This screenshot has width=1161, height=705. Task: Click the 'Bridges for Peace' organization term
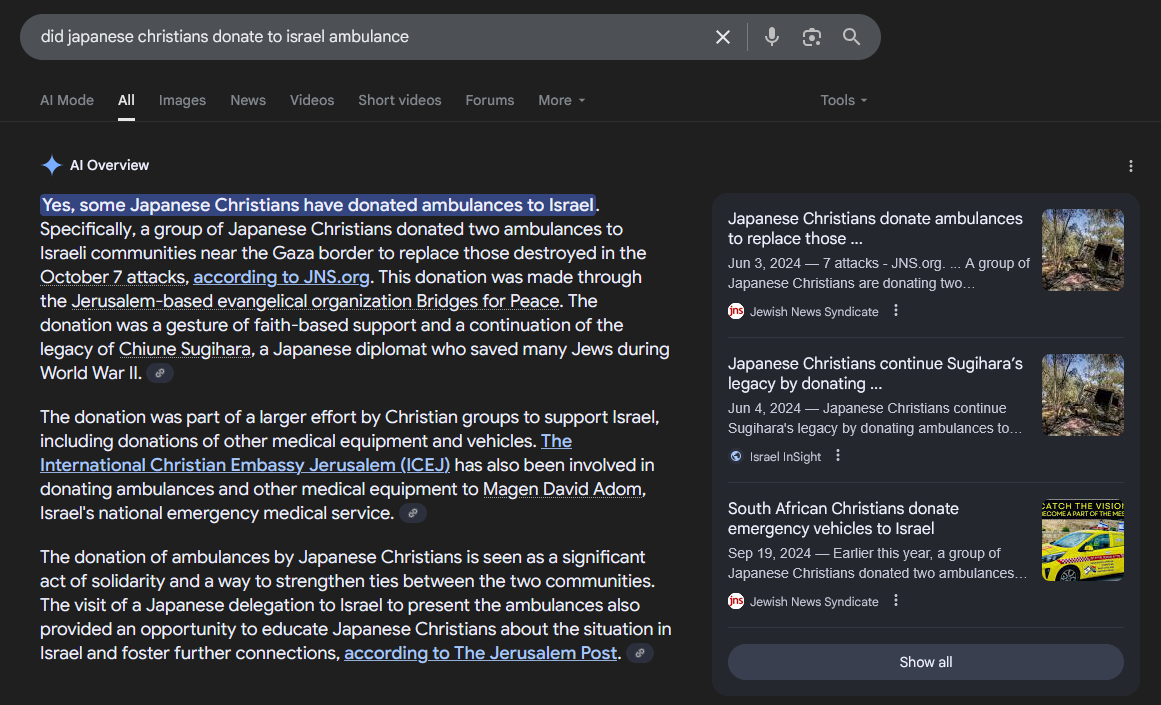(x=315, y=301)
